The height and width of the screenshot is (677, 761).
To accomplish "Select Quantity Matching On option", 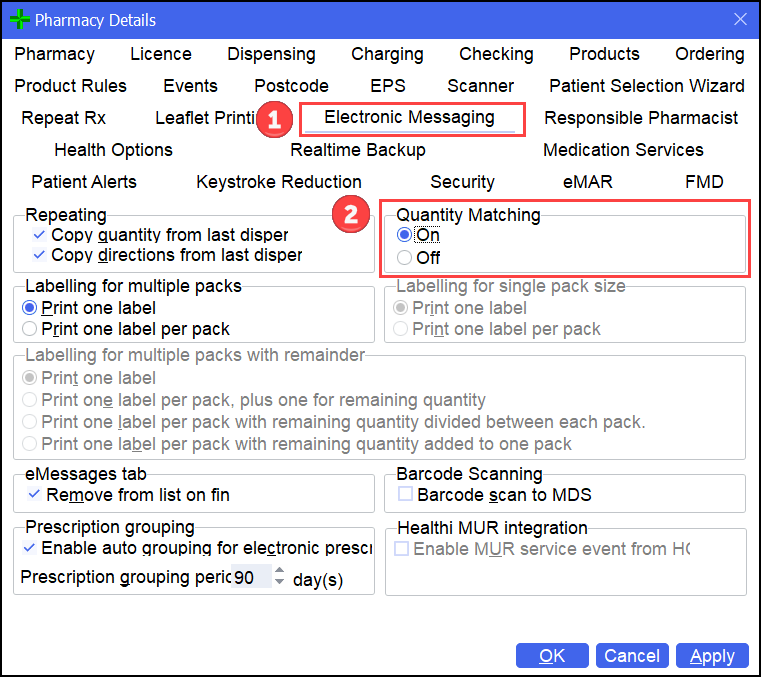I will pos(404,235).
